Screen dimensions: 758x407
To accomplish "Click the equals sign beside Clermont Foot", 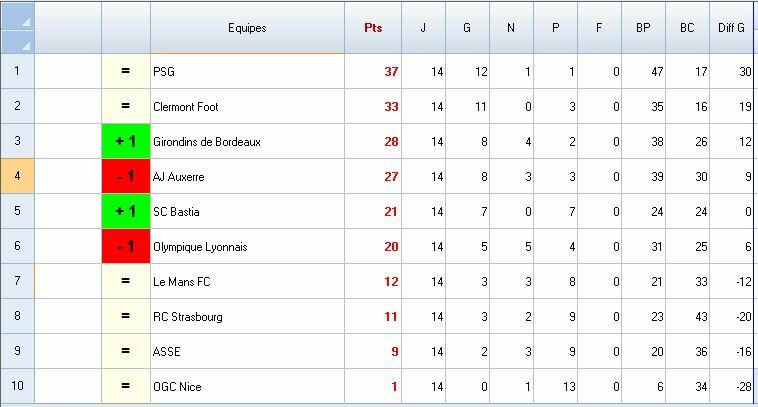I will tap(126, 107).
